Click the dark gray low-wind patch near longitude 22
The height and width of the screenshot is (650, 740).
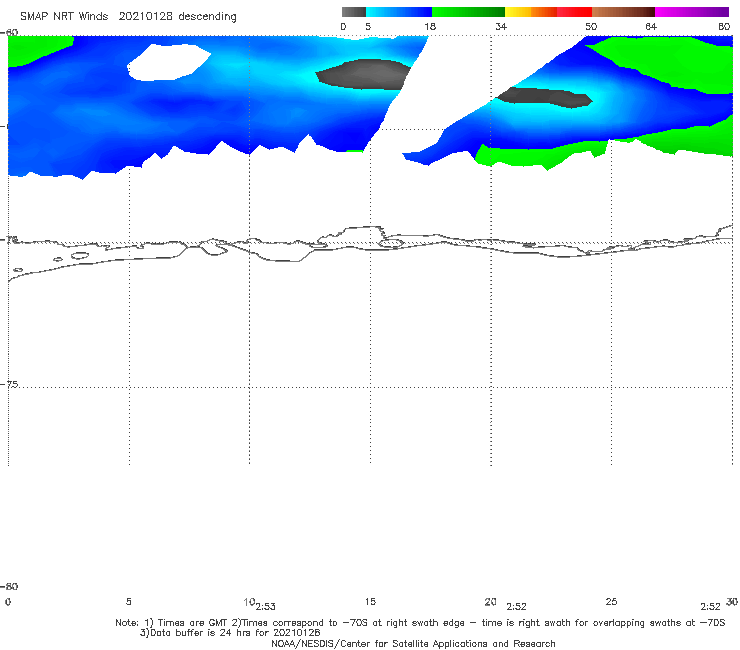tap(544, 98)
